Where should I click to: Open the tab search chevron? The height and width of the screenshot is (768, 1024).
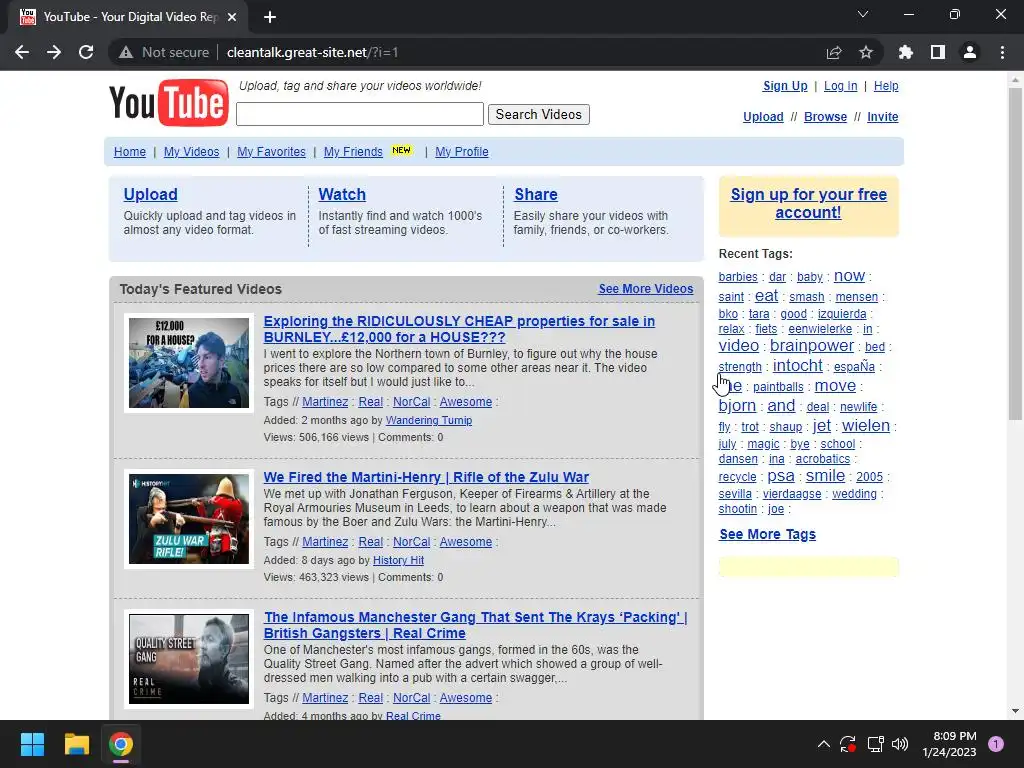pyautogui.click(x=863, y=14)
